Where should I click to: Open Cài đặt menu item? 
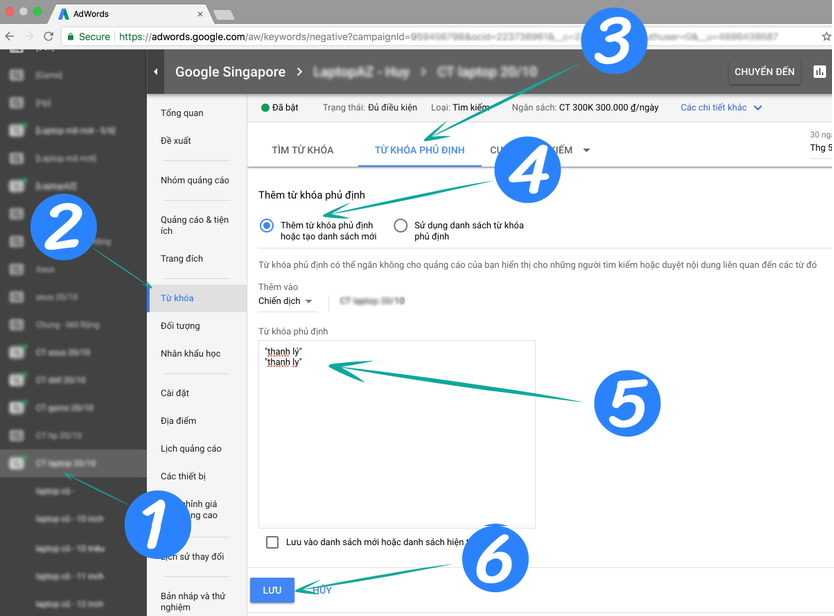tap(175, 393)
